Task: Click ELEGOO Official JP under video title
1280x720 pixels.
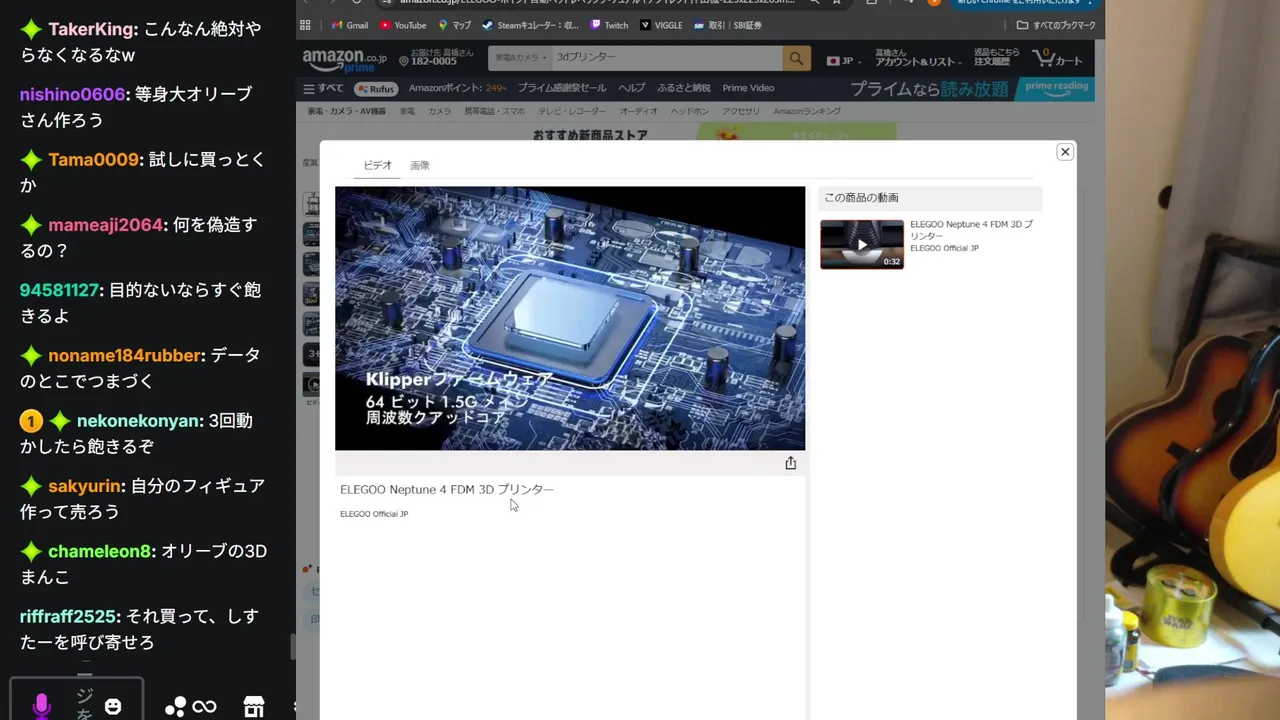Action: tap(374, 514)
